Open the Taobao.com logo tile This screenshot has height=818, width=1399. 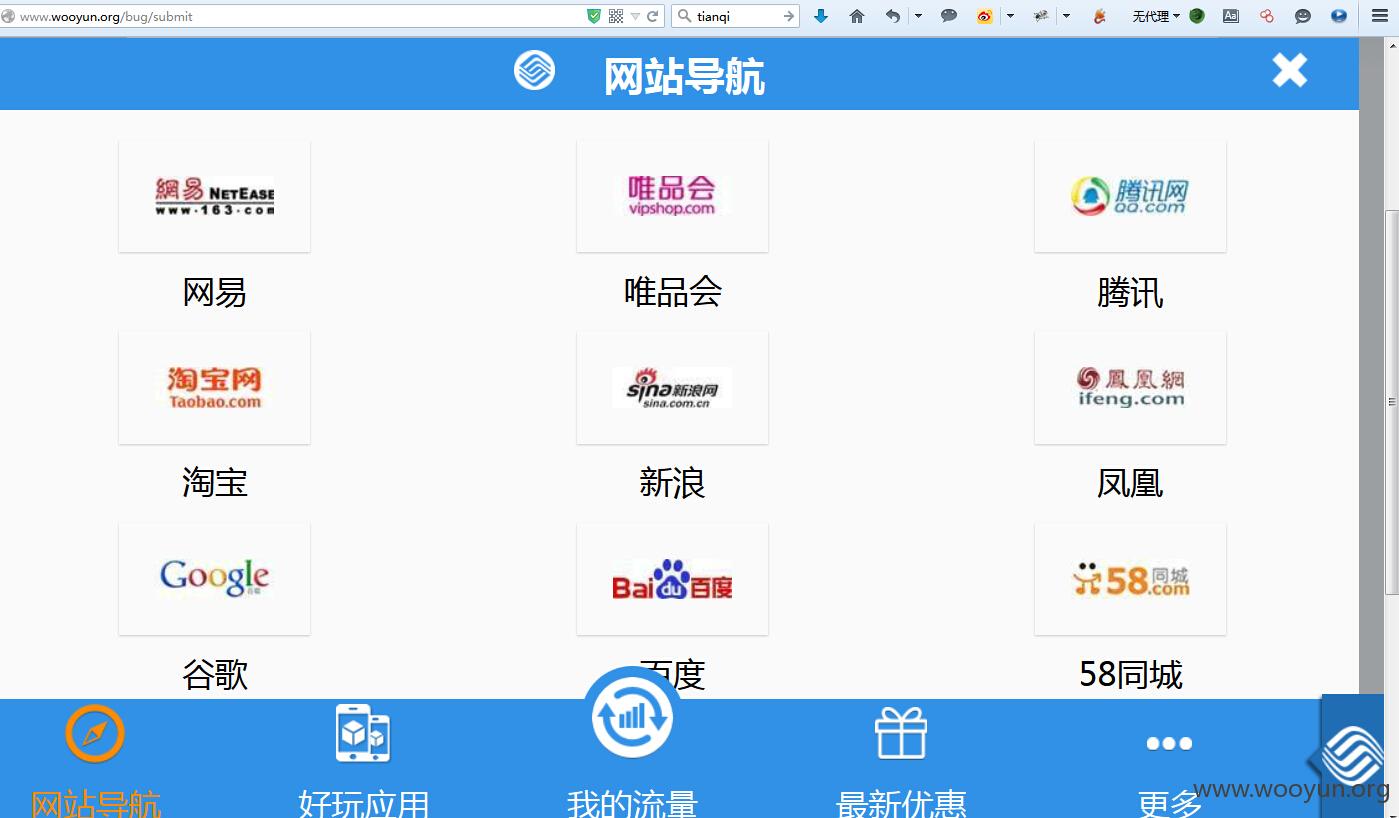(x=214, y=388)
